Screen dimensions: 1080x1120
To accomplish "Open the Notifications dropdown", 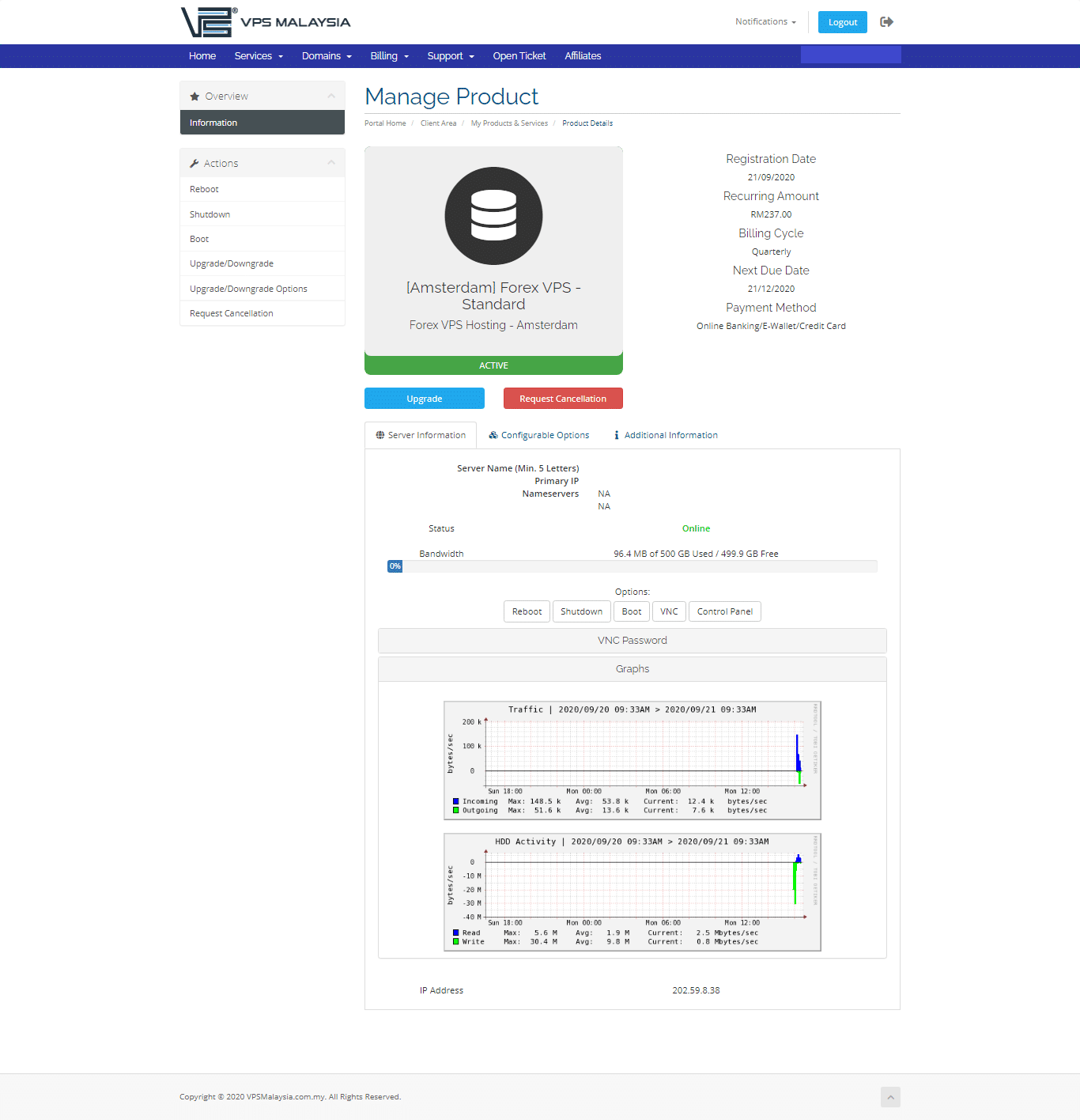I will (x=765, y=22).
